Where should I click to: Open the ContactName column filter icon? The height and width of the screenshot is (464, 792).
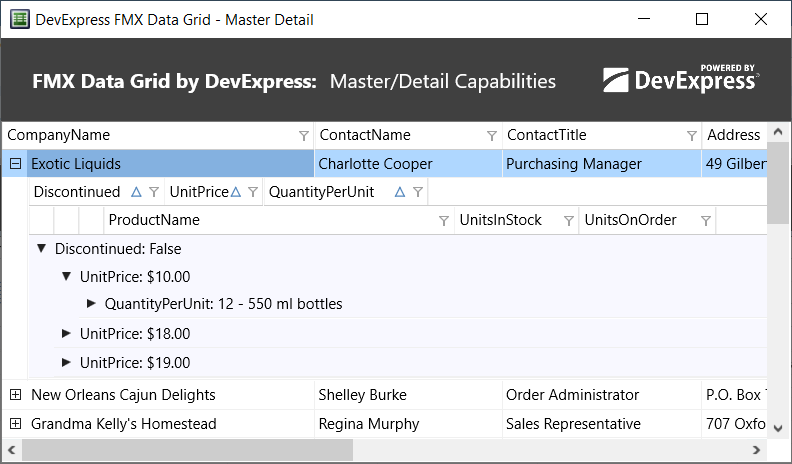coord(491,136)
